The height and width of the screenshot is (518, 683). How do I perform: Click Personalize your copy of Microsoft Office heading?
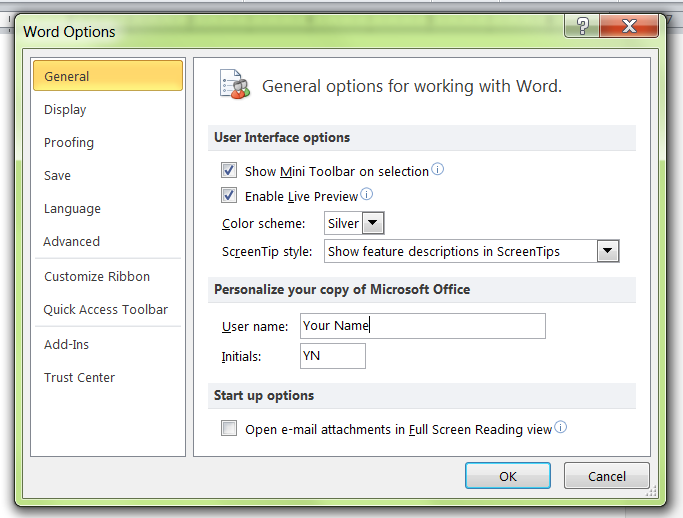pos(342,290)
